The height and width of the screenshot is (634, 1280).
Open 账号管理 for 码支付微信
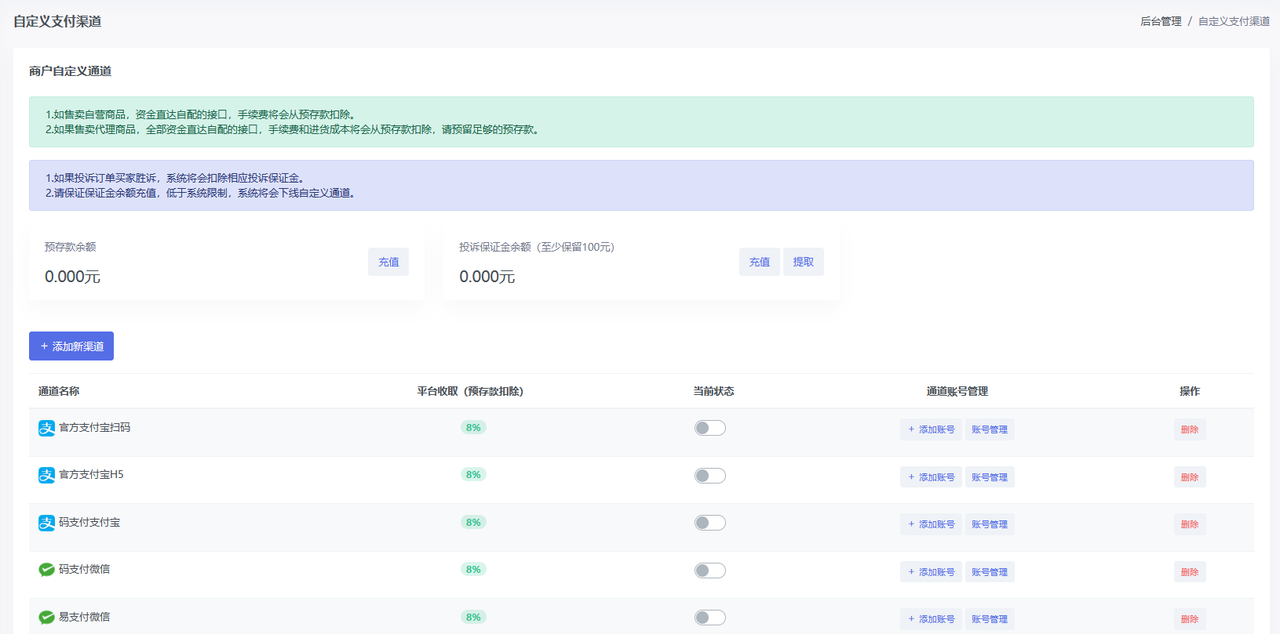click(x=990, y=572)
